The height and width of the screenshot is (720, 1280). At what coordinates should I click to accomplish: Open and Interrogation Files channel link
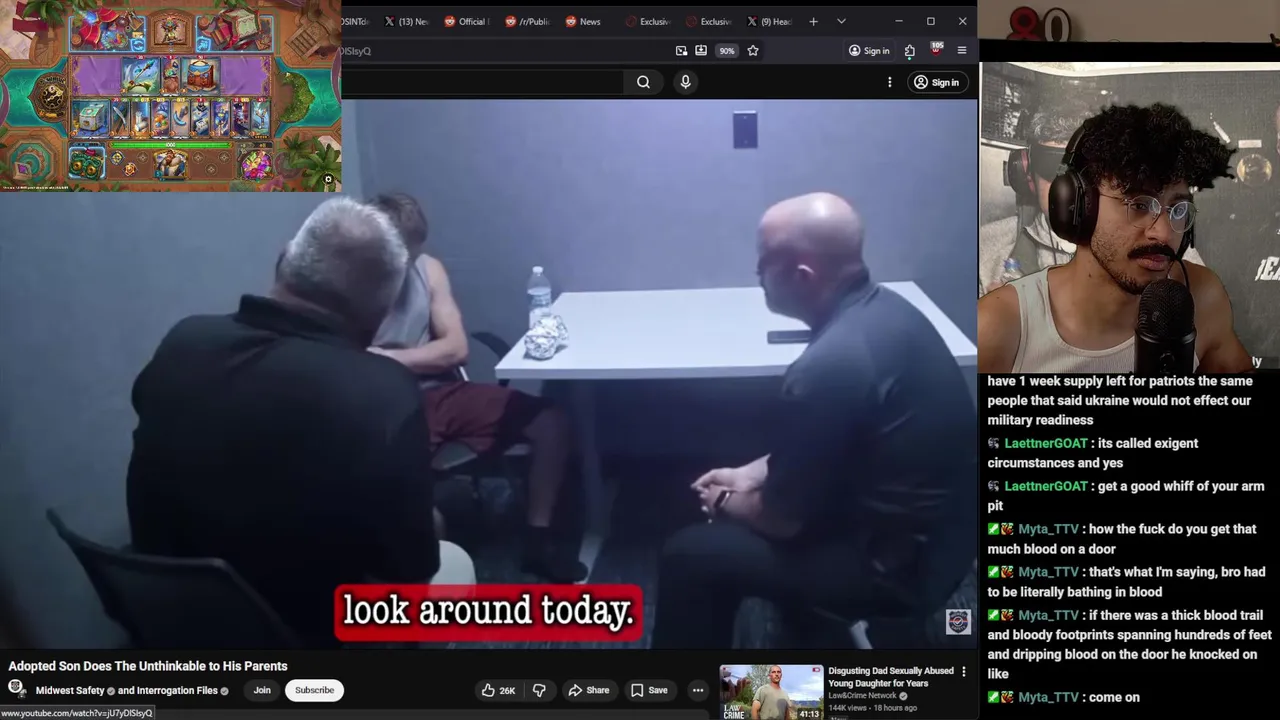pos(167,690)
